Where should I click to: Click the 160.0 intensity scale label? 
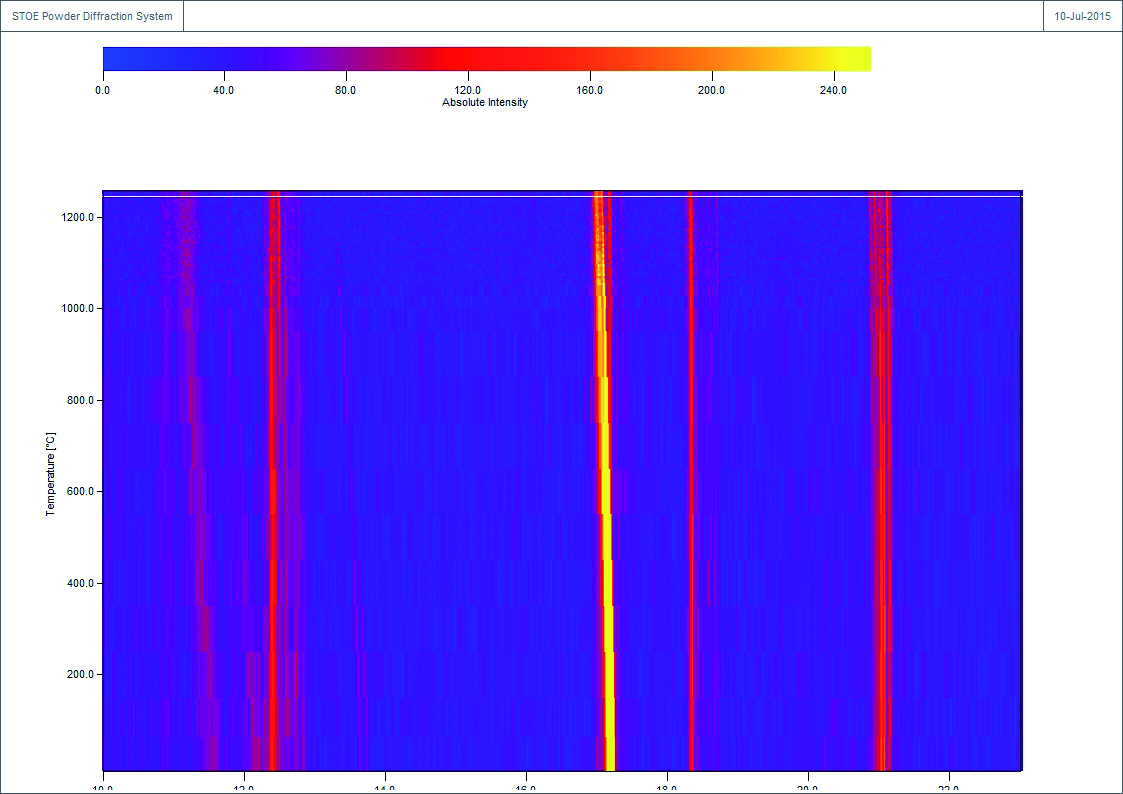(x=589, y=90)
